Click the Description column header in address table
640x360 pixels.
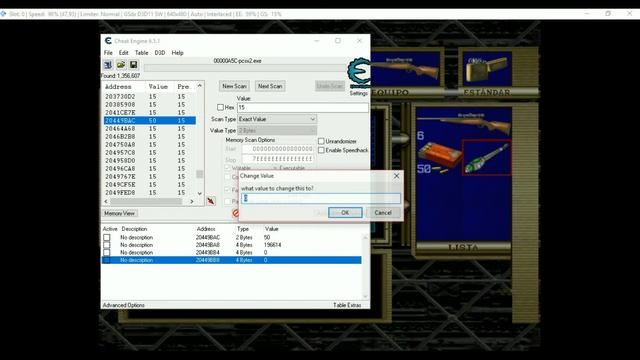pyautogui.click(x=134, y=229)
